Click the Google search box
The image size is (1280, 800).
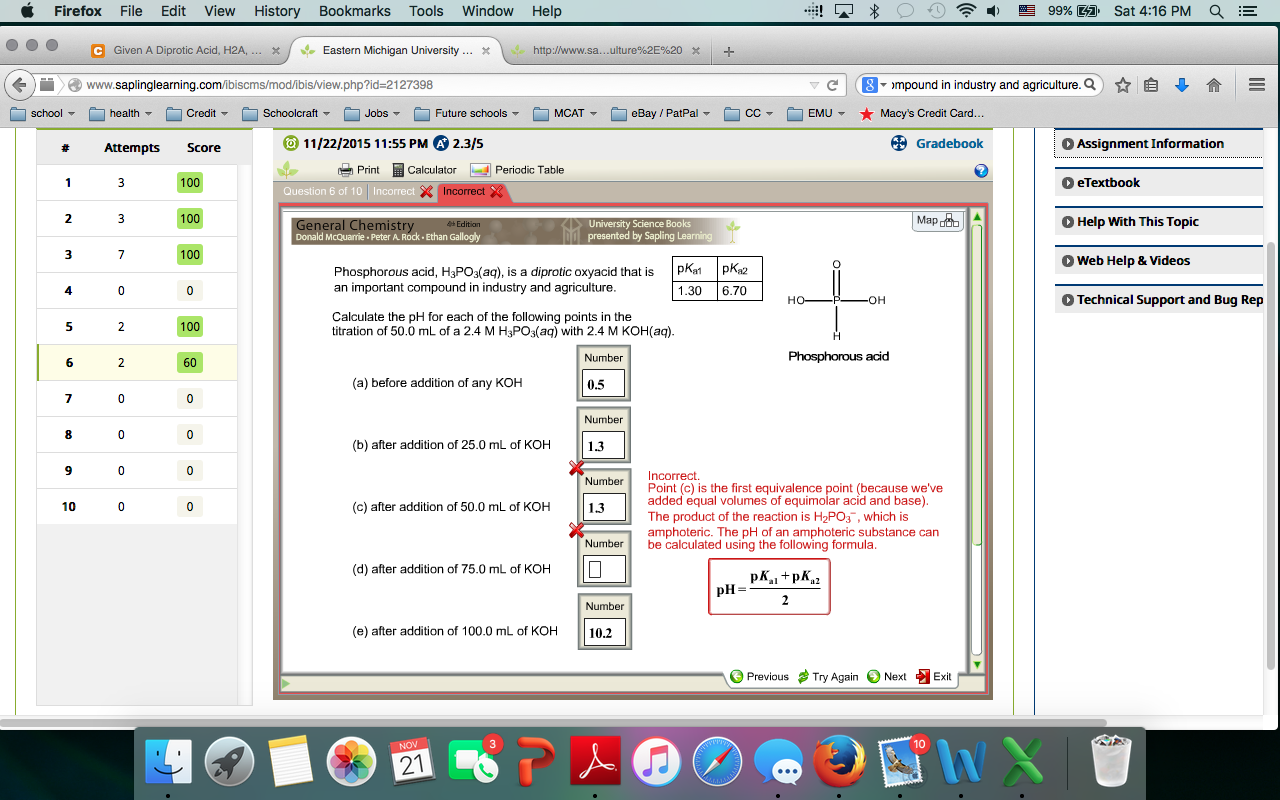[980, 85]
